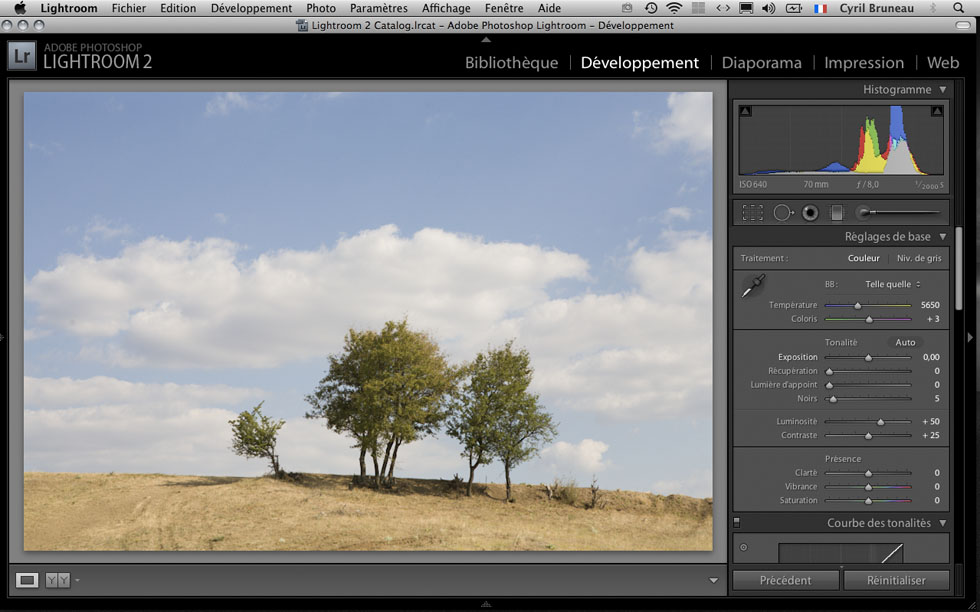Click the Noirs slider

[x=868, y=398]
